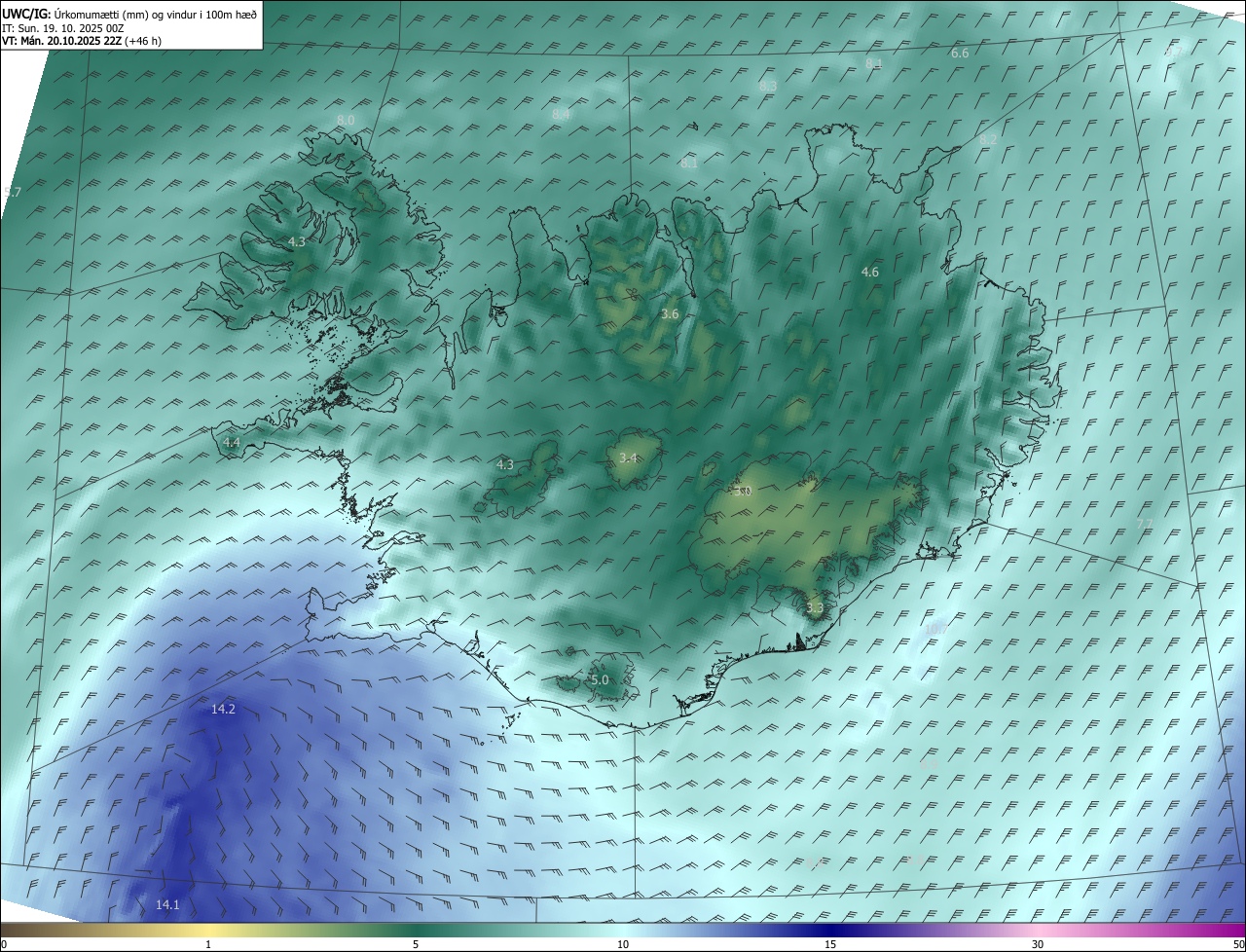Pick the dark navy segment of the colorbar

point(830,930)
